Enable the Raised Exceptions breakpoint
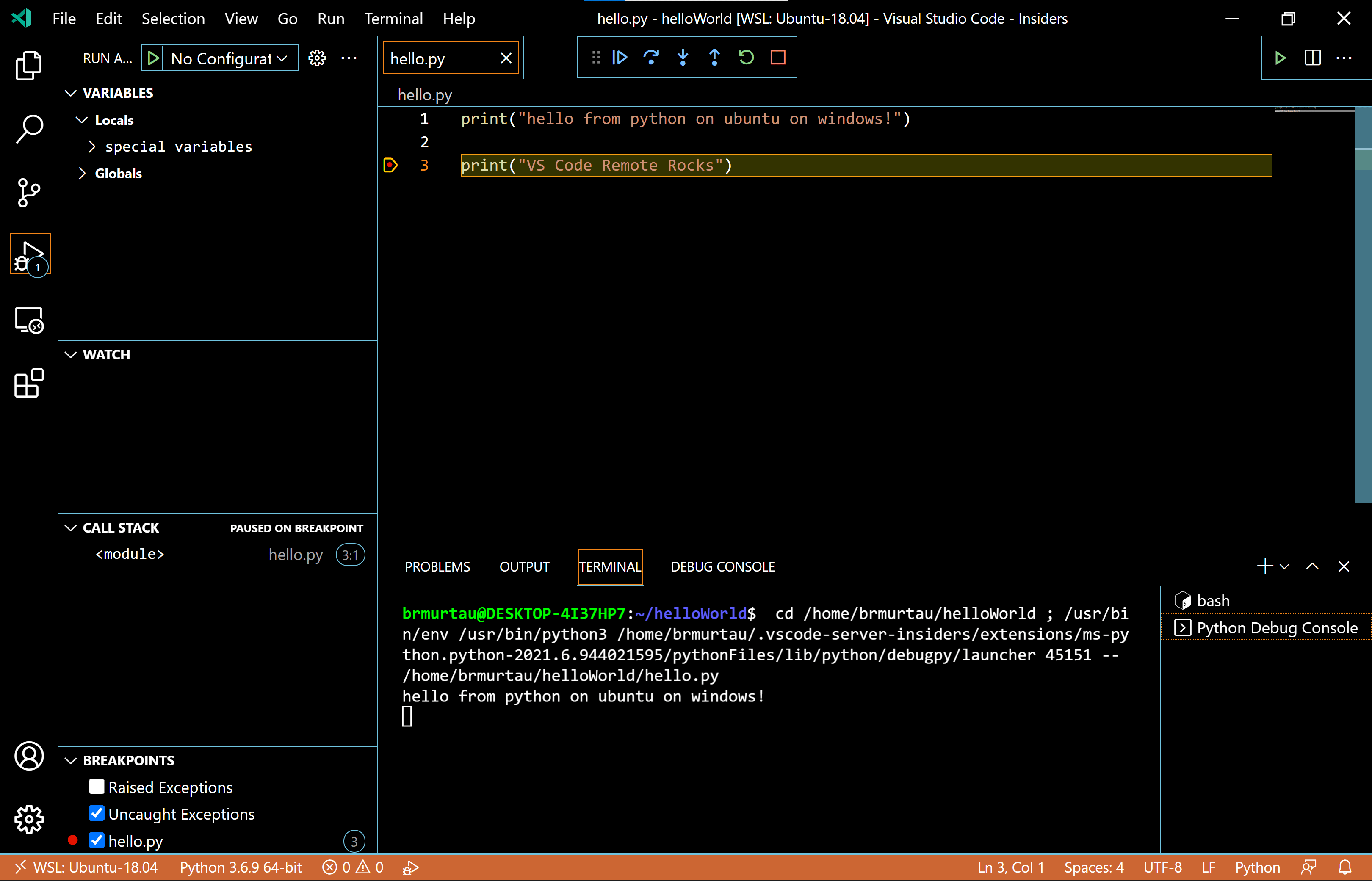This screenshot has height=881, width=1372. click(97, 787)
